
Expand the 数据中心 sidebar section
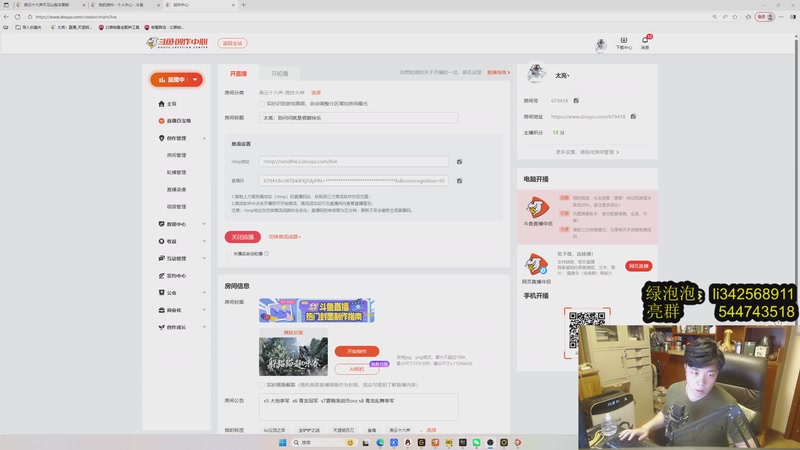pyautogui.click(x=204, y=224)
